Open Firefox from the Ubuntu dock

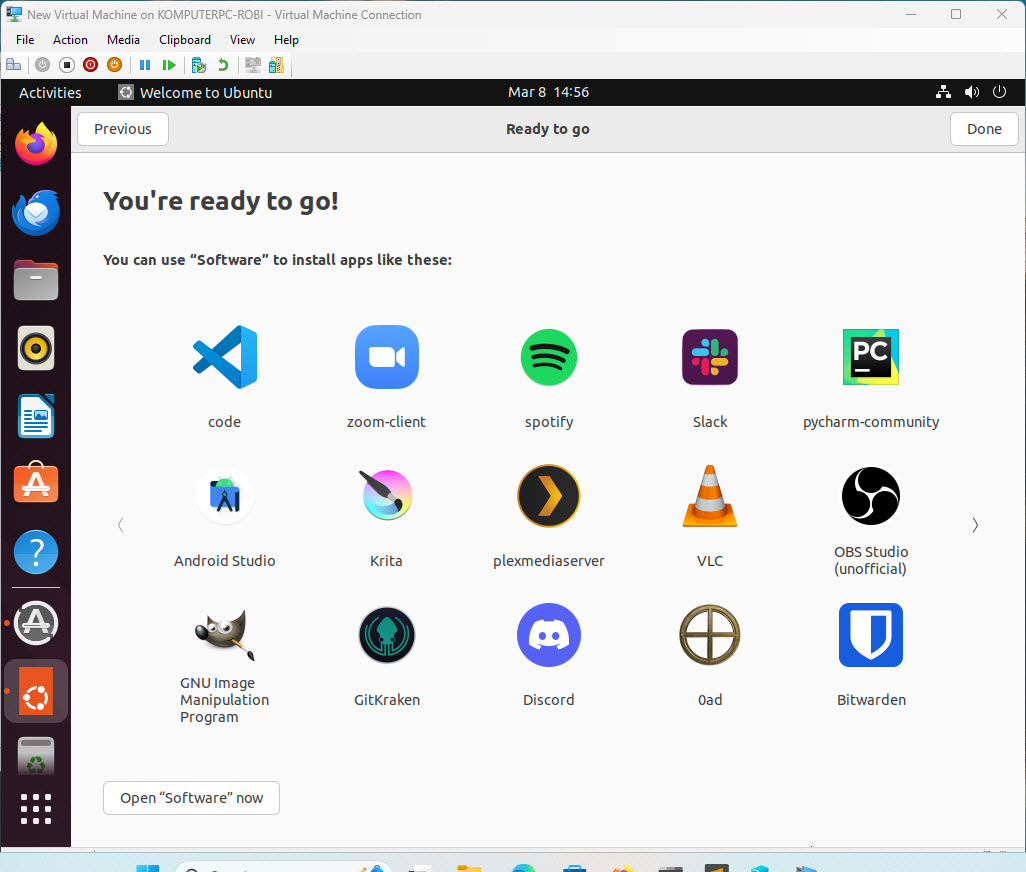coord(36,146)
